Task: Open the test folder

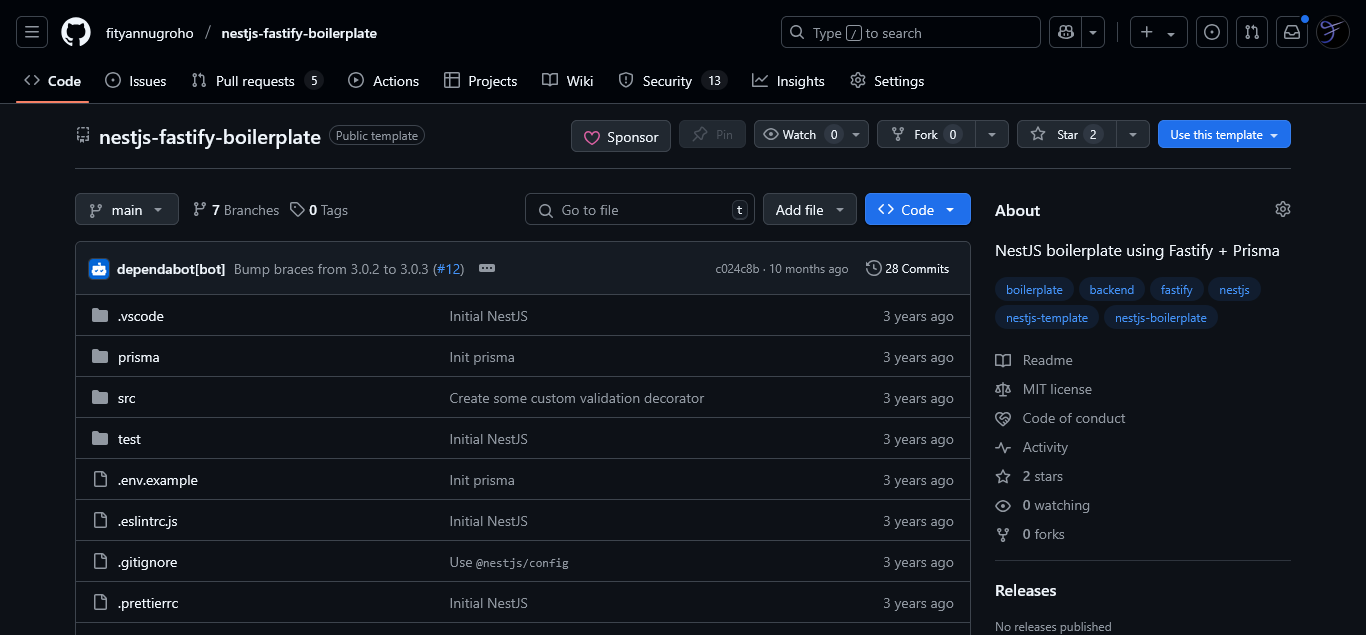Action: coord(129,439)
